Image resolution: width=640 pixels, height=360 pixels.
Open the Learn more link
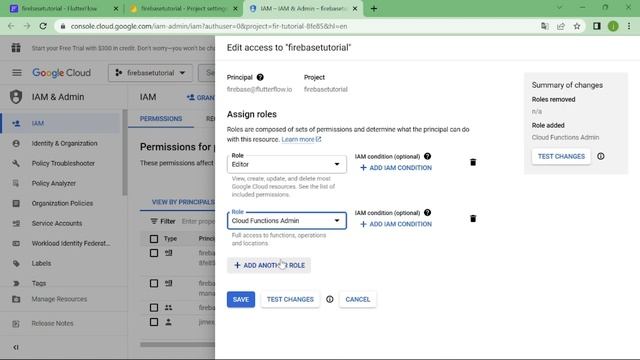coord(301,140)
